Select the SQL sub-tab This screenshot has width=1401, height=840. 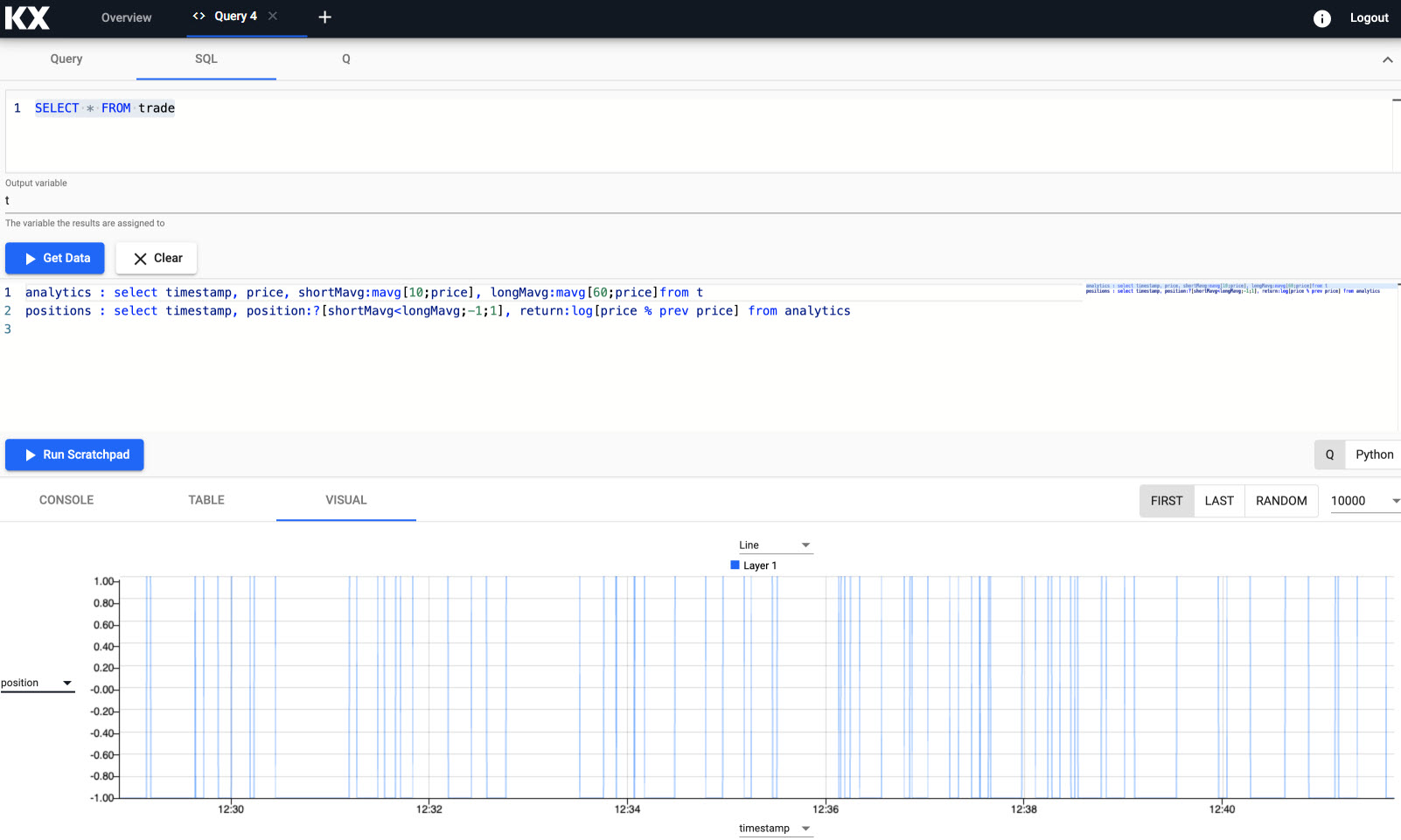point(206,59)
